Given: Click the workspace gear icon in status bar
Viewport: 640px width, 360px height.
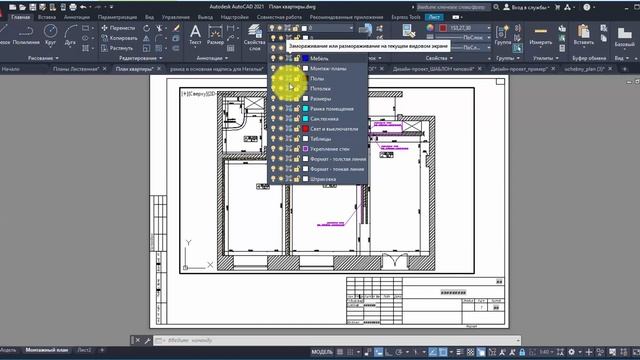Looking at the screenshot, I should coord(571,352).
